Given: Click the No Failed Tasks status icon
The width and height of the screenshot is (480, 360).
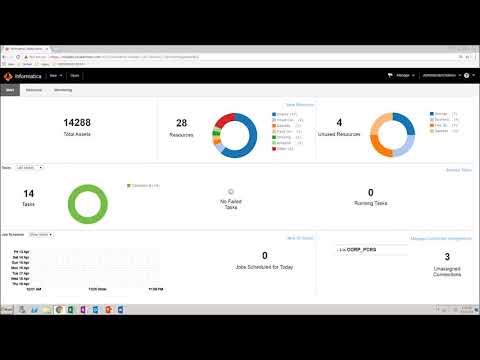Looking at the screenshot, I should click(231, 192).
